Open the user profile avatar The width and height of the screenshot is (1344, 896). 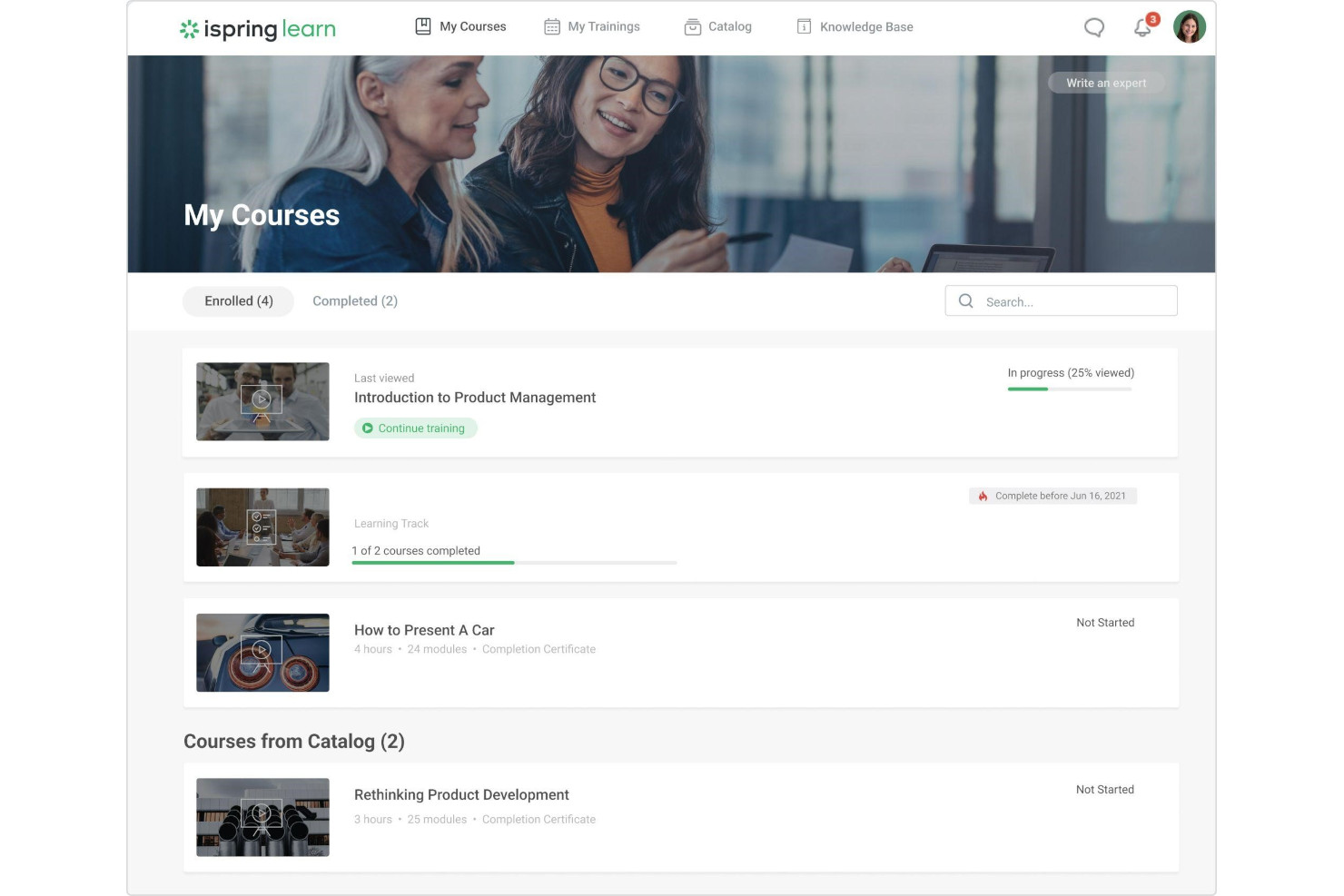click(x=1189, y=27)
